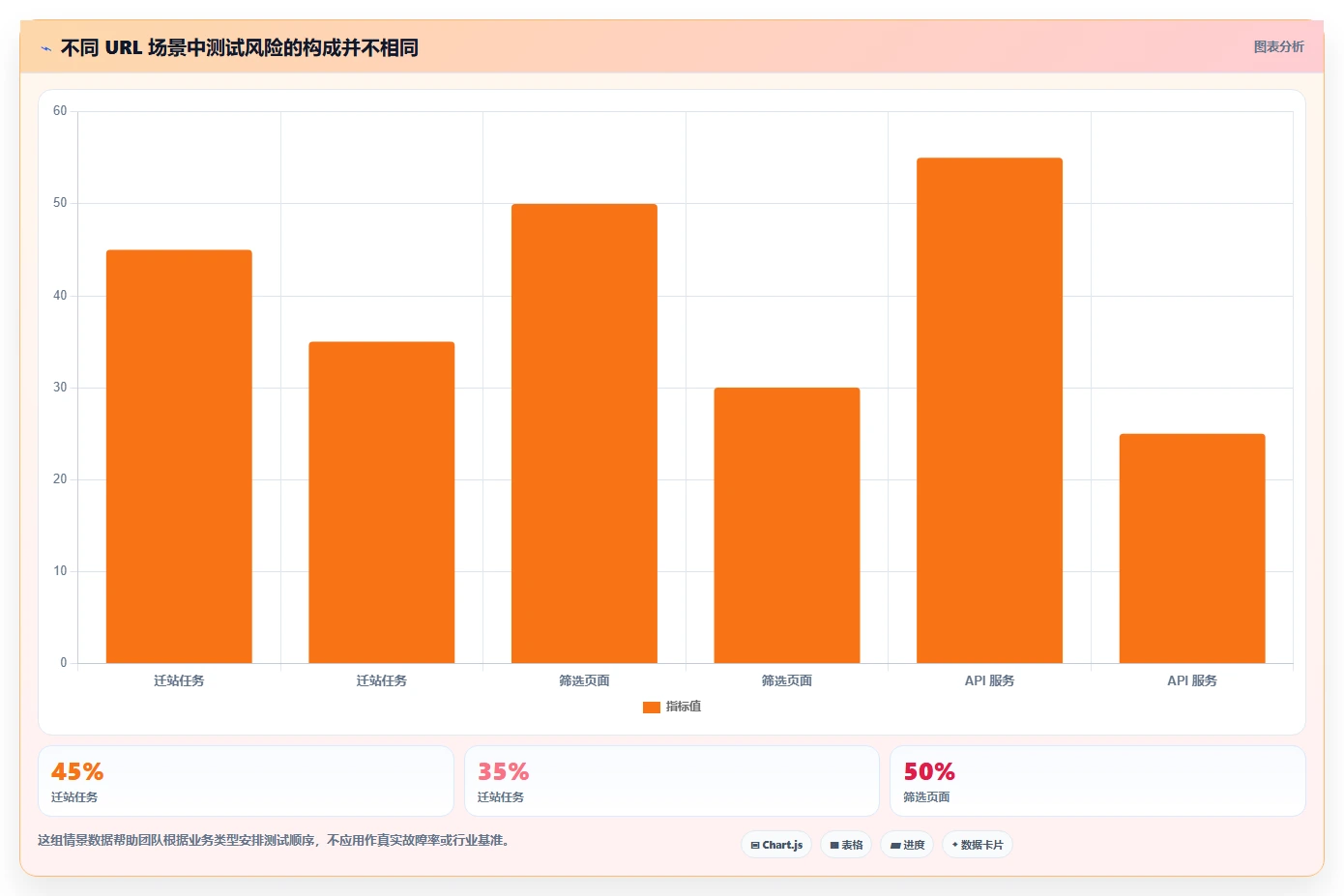Click the y-axis label 30
Viewport: 1344px width, 896px height.
click(60, 388)
